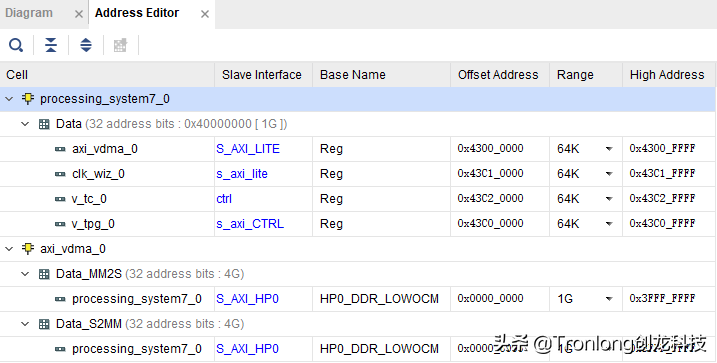Click the segment icon beside axi_vdma_0 under Data
Screen dimensions: 717x363
(60, 149)
